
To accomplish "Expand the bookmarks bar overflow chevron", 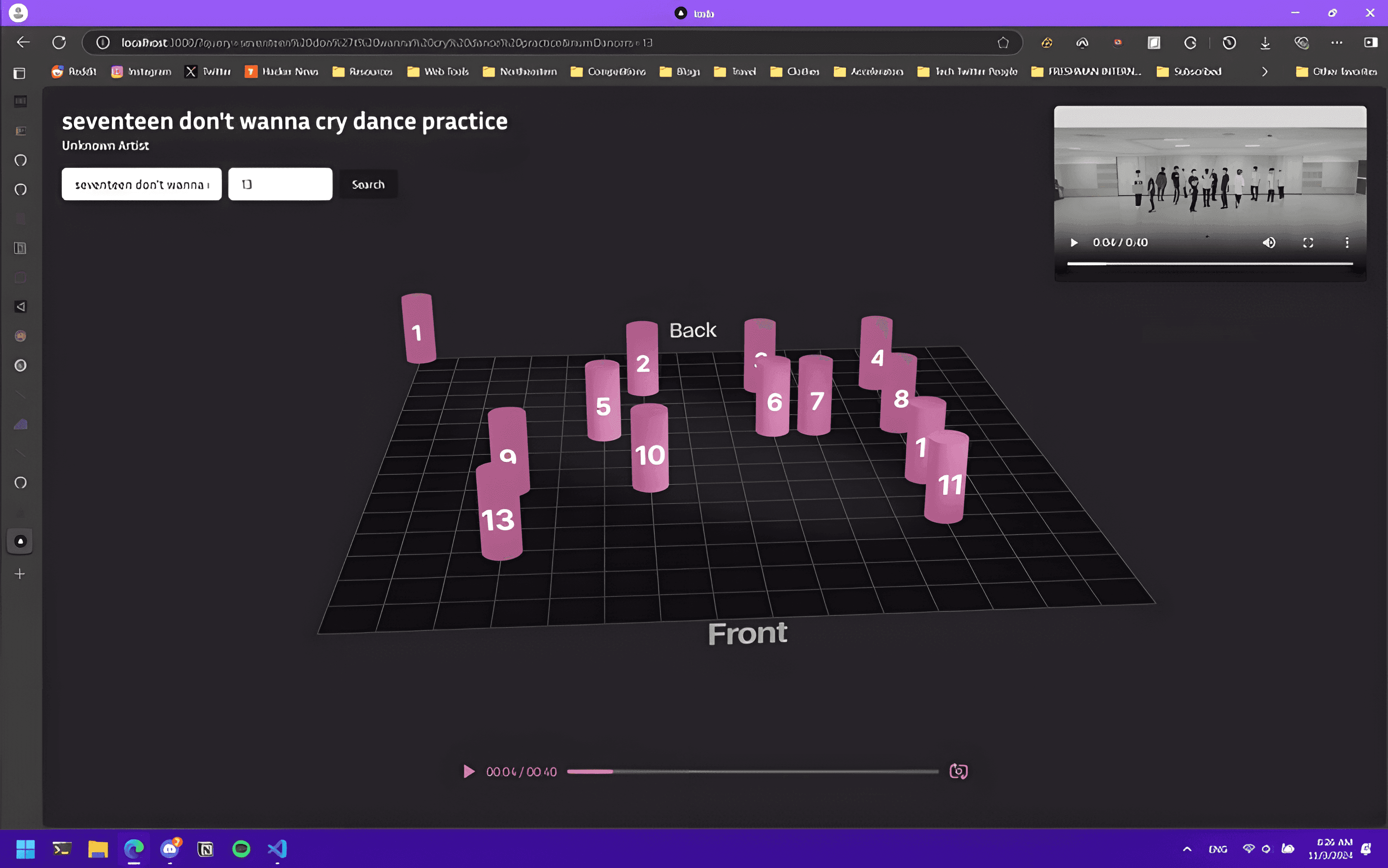I will tap(1264, 71).
